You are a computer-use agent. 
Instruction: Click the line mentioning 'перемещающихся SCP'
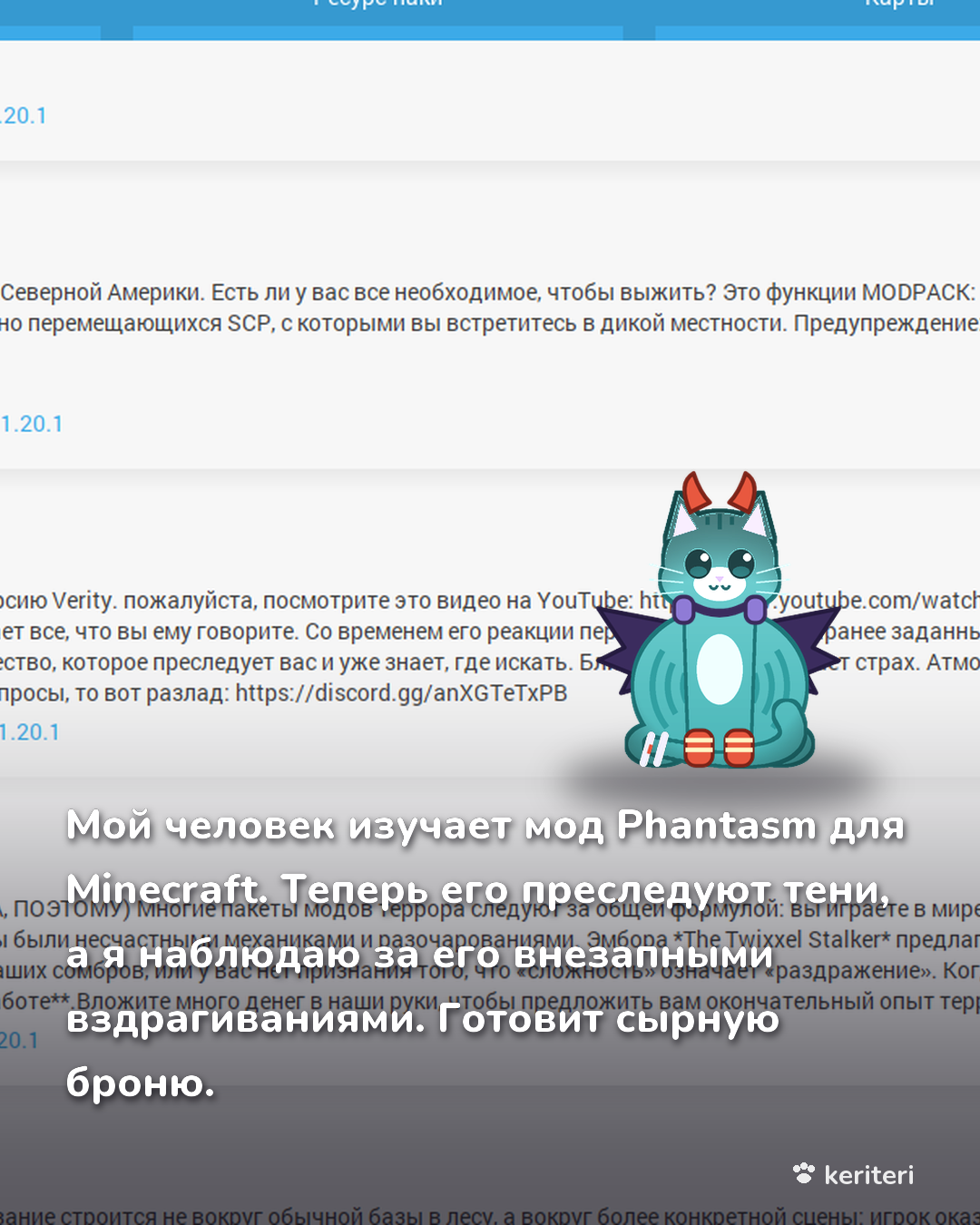tap(490, 324)
